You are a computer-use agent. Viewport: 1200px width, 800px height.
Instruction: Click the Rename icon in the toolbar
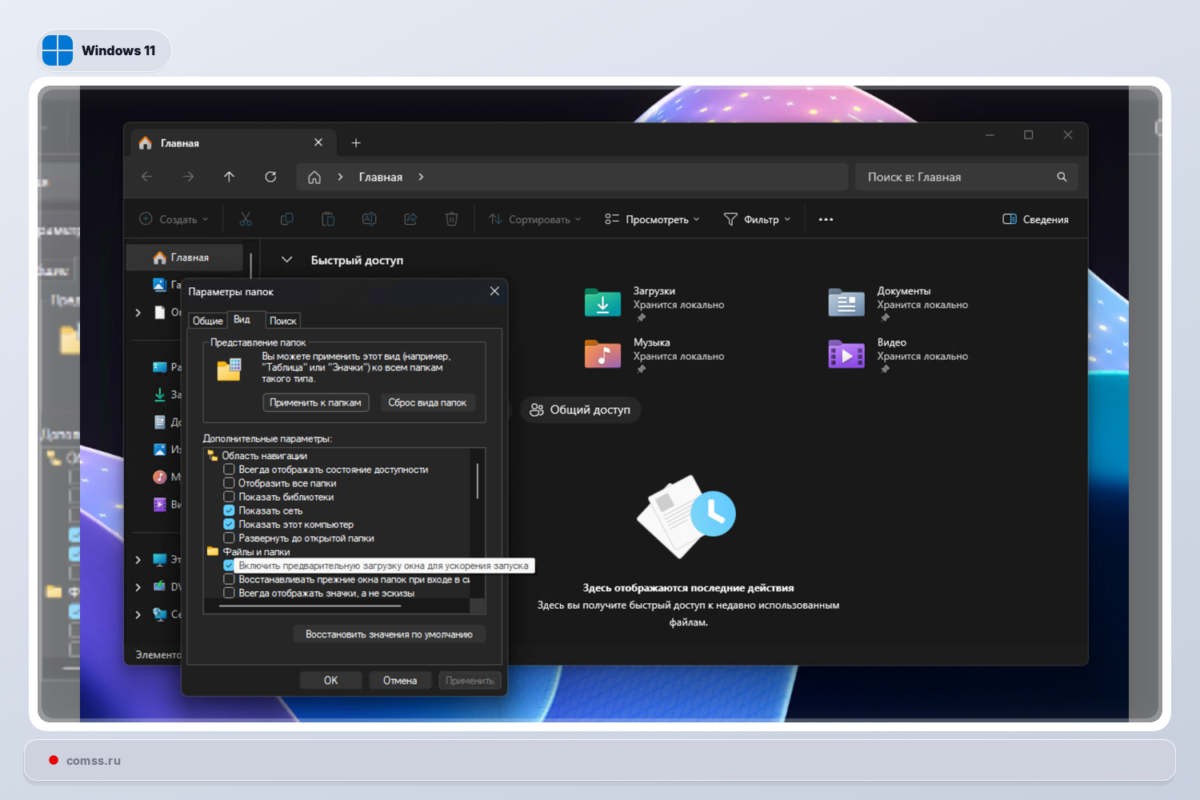coord(369,218)
